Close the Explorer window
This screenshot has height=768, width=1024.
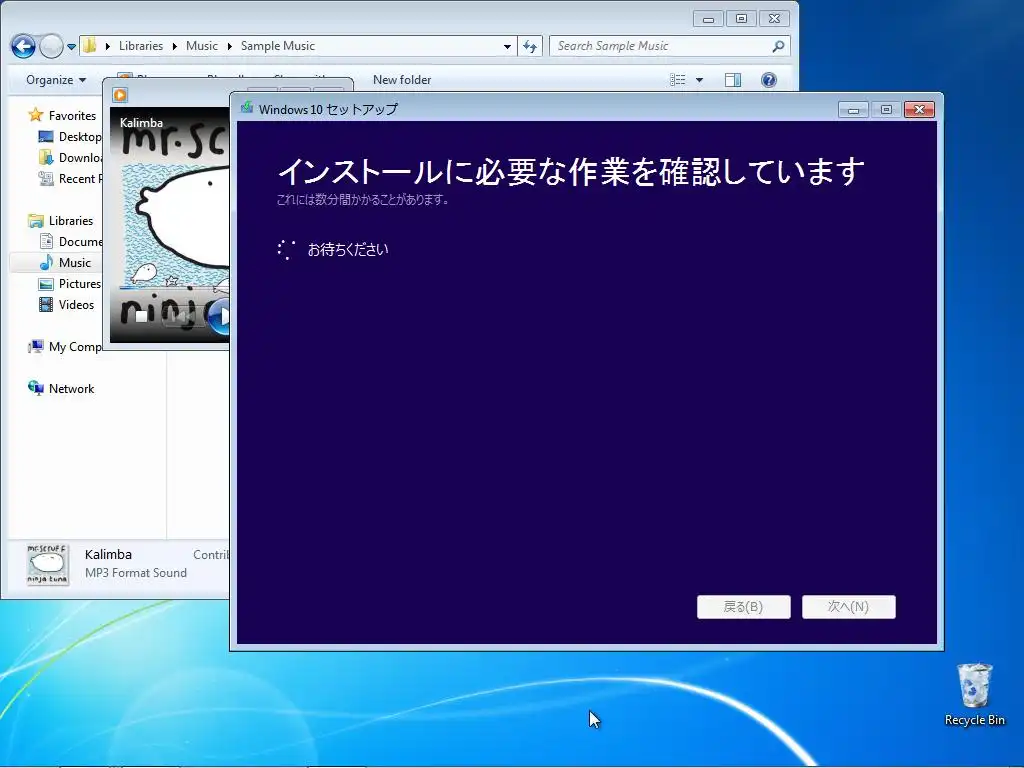[775, 19]
